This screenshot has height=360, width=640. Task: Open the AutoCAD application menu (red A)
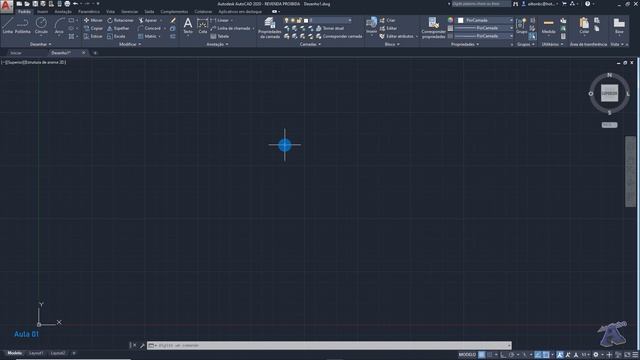[6, 6]
